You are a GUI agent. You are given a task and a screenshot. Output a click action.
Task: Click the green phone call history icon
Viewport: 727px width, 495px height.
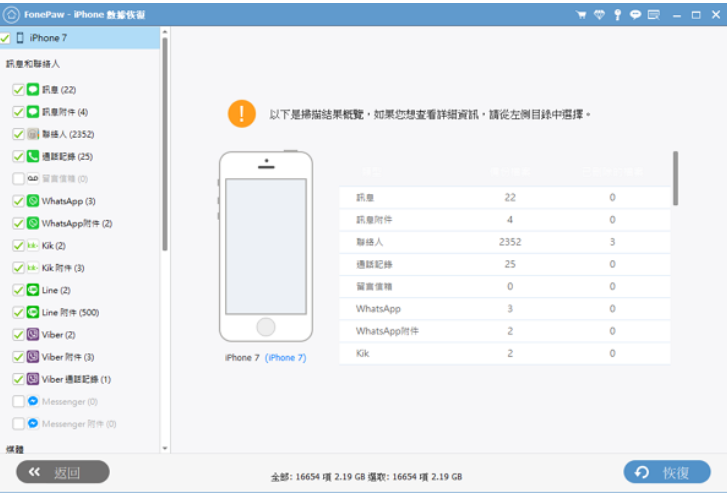tap(32, 156)
